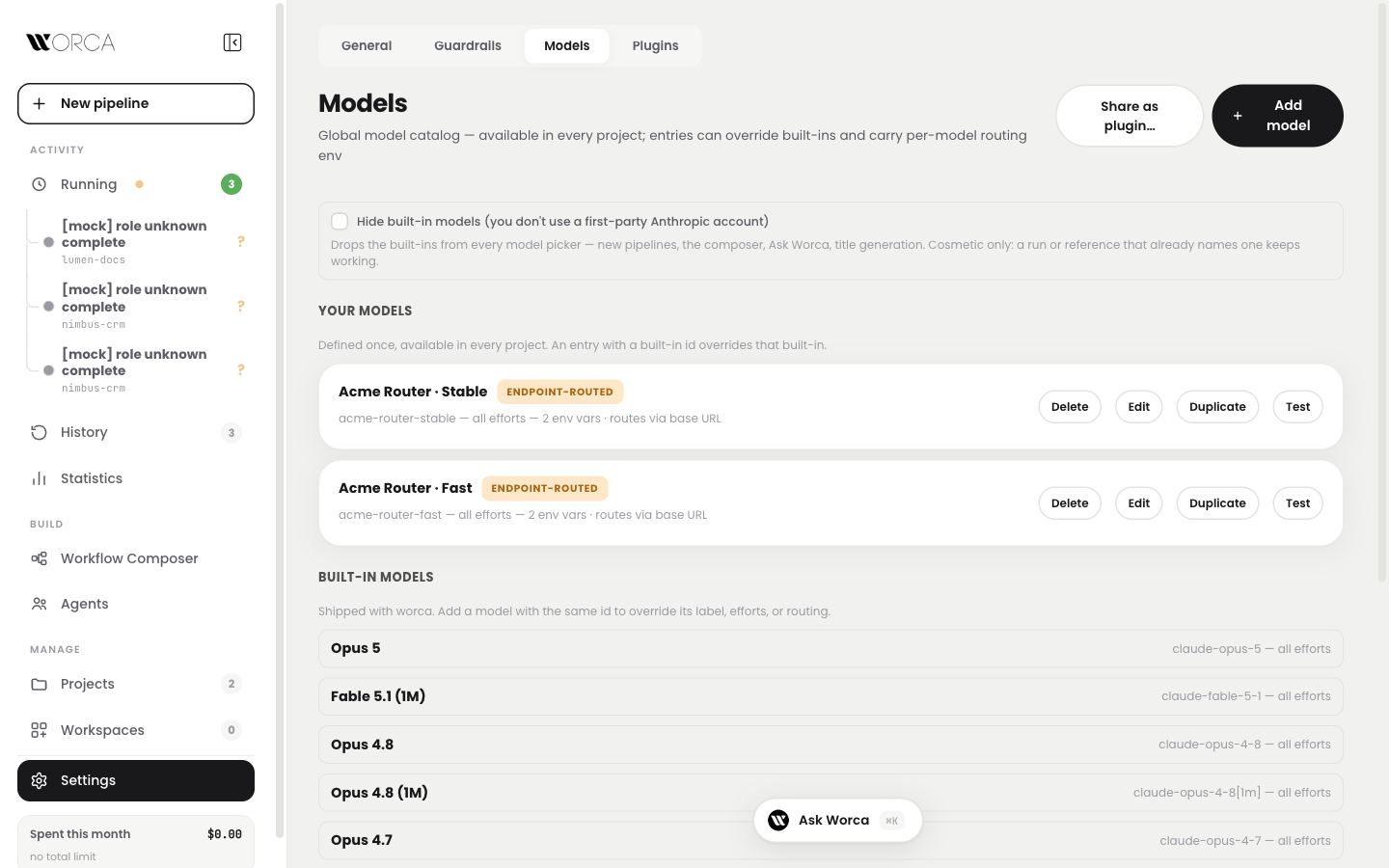Click the Projects folder icon
1389x868 pixels.
(40, 684)
